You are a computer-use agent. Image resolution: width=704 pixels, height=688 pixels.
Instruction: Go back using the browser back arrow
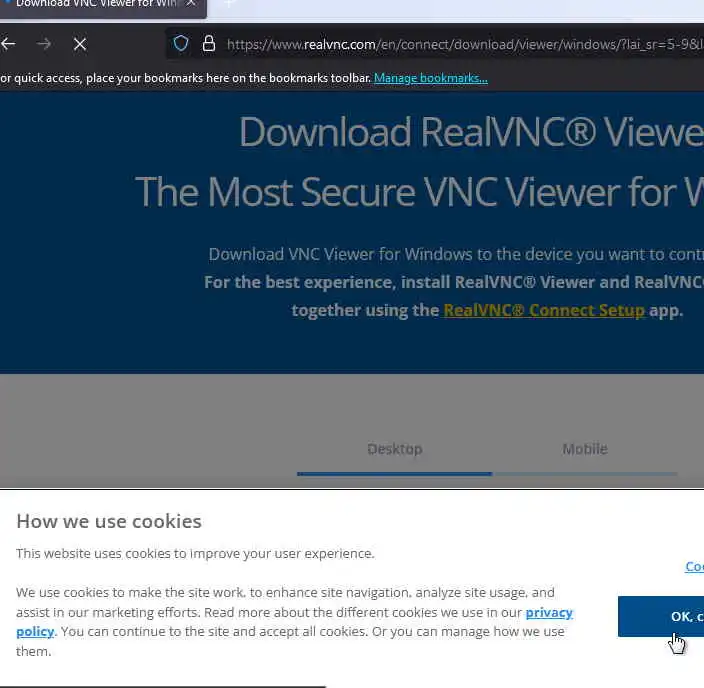tap(8, 44)
